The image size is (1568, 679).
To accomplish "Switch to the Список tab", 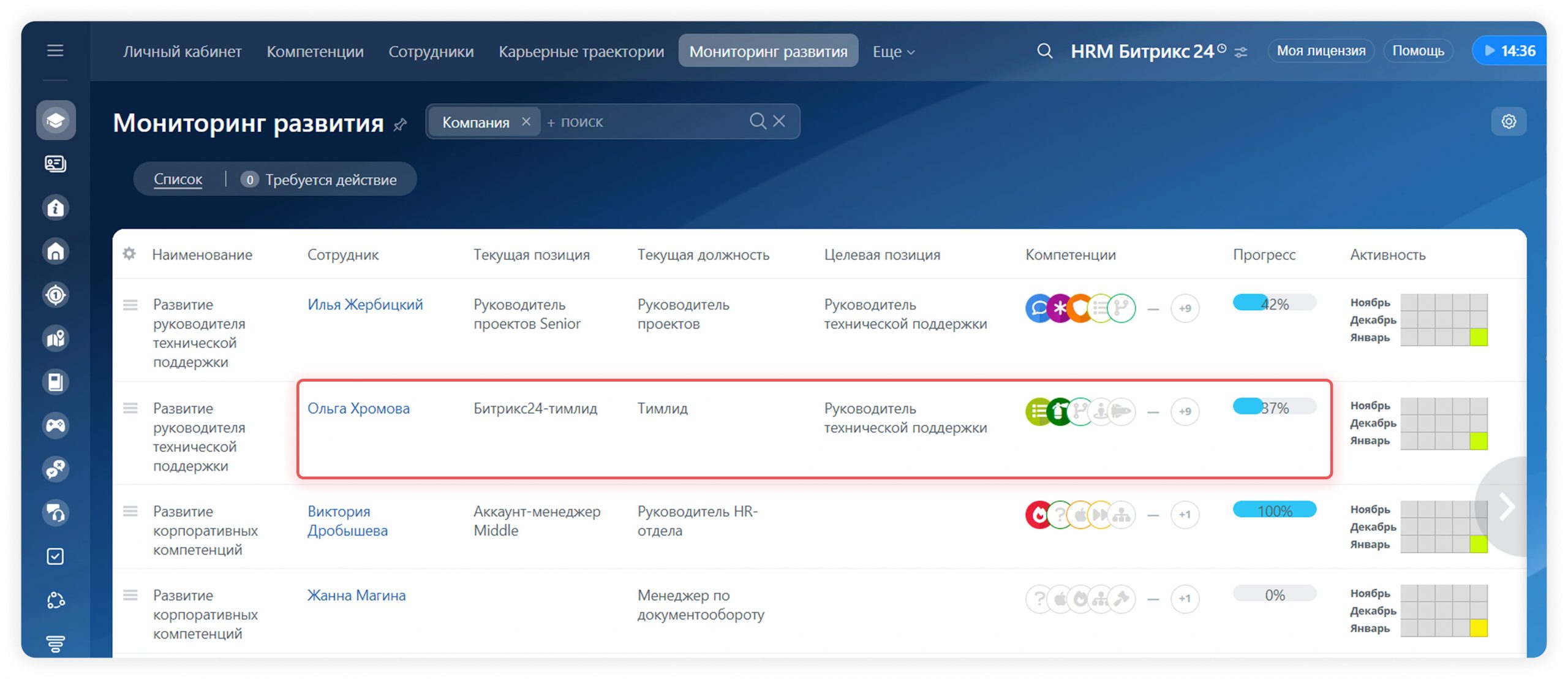I will pos(178,179).
